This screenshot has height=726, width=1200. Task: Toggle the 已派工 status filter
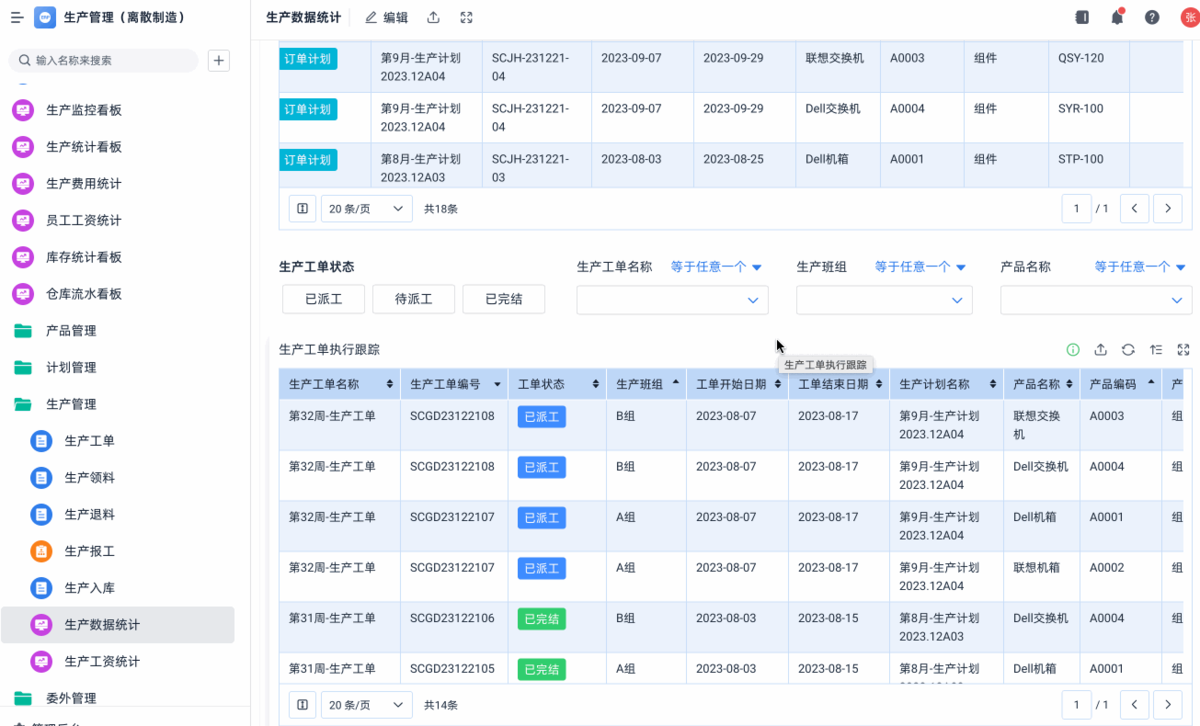point(323,299)
